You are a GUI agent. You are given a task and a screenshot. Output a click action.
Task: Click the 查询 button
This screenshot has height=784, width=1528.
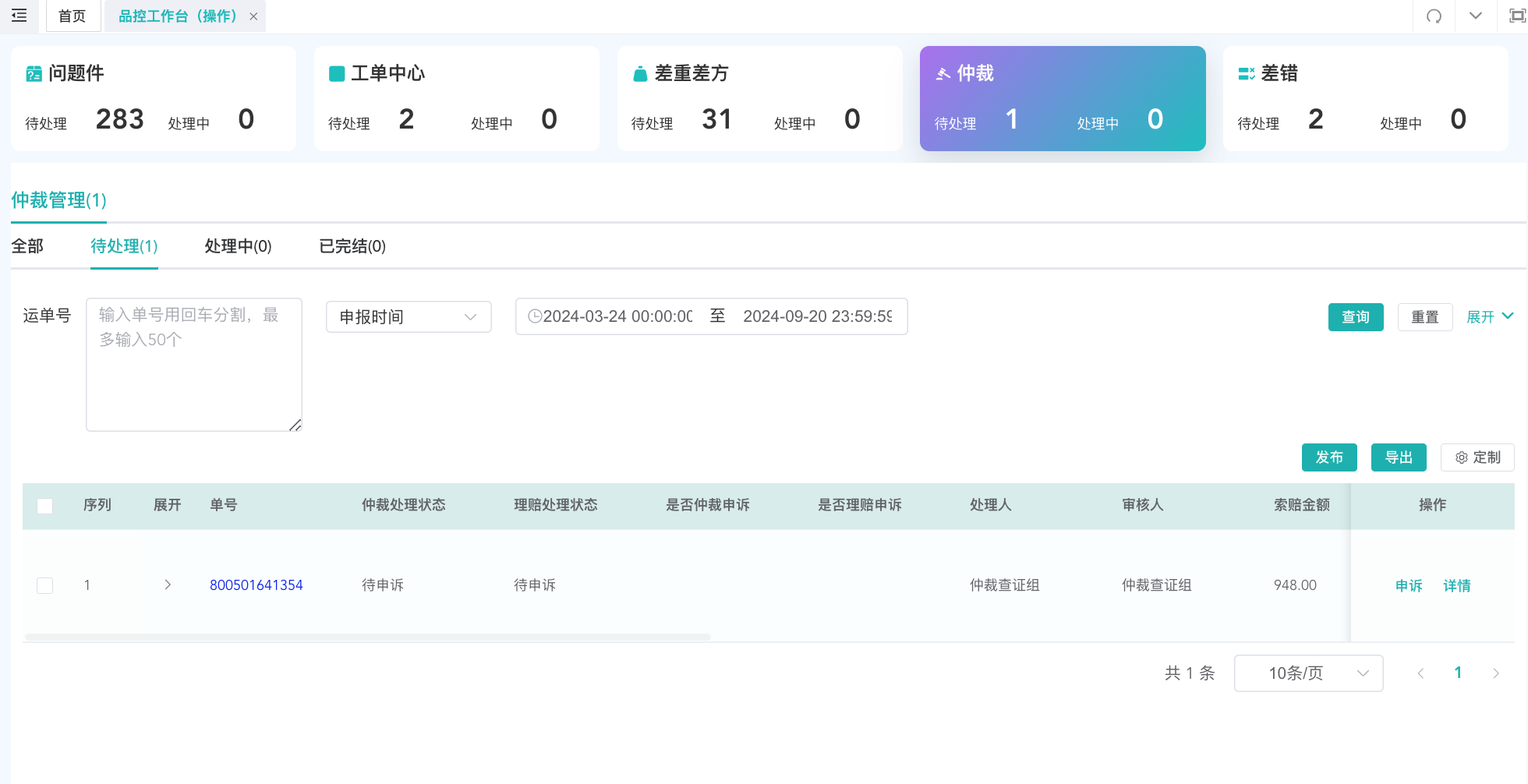(x=1356, y=317)
